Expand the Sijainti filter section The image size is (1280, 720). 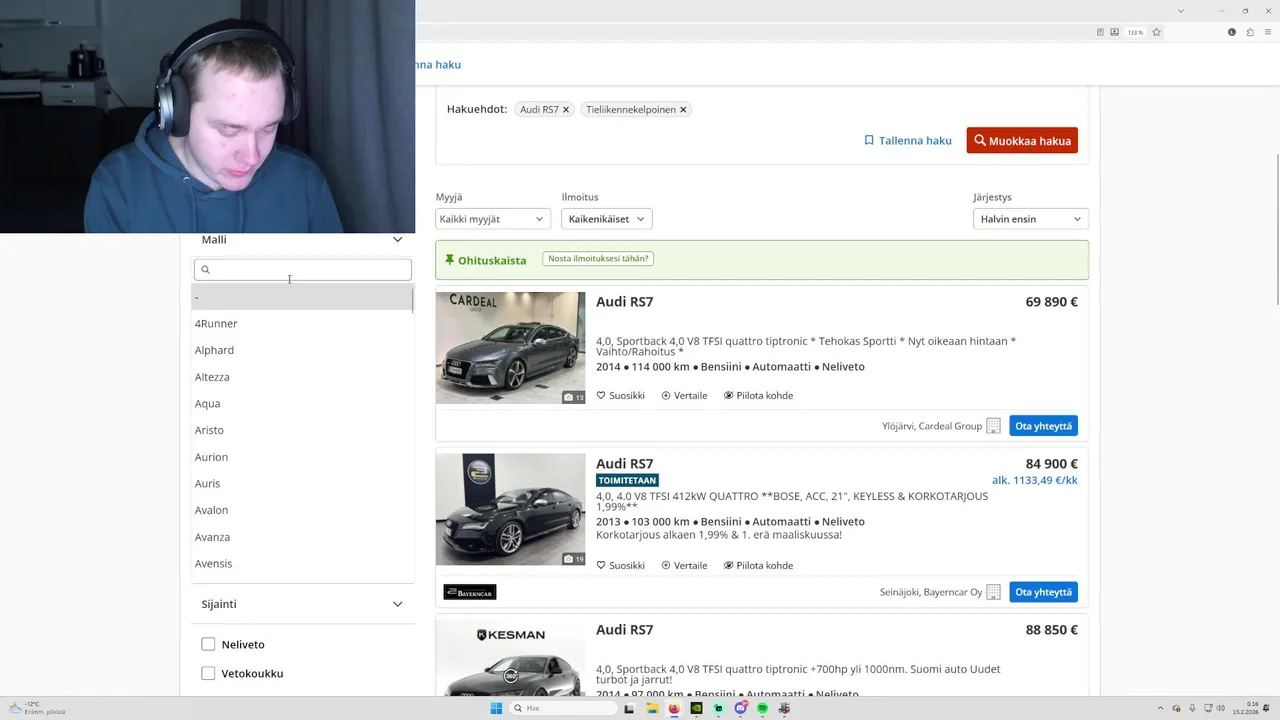[397, 604]
